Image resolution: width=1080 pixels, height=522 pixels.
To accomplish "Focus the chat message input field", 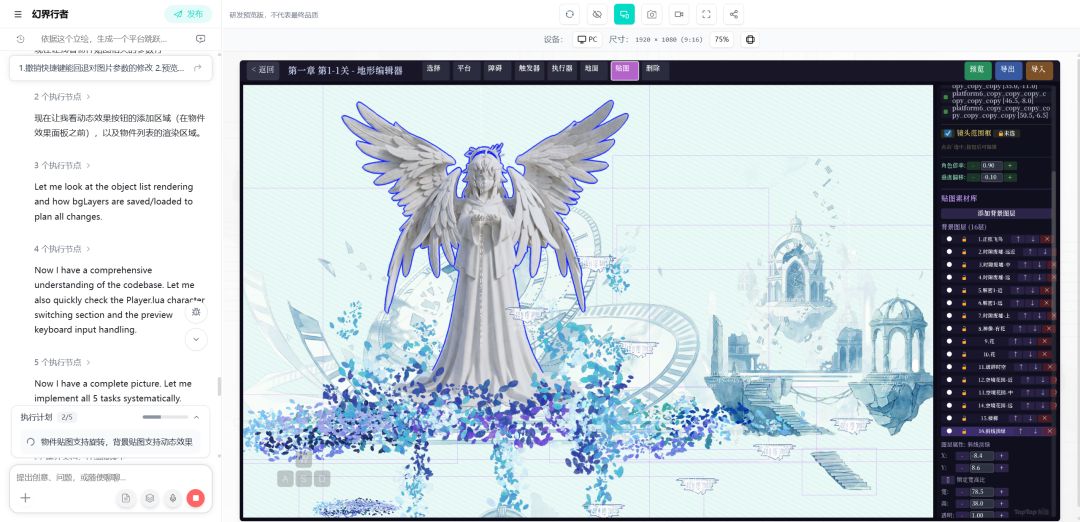I will click(x=110, y=477).
